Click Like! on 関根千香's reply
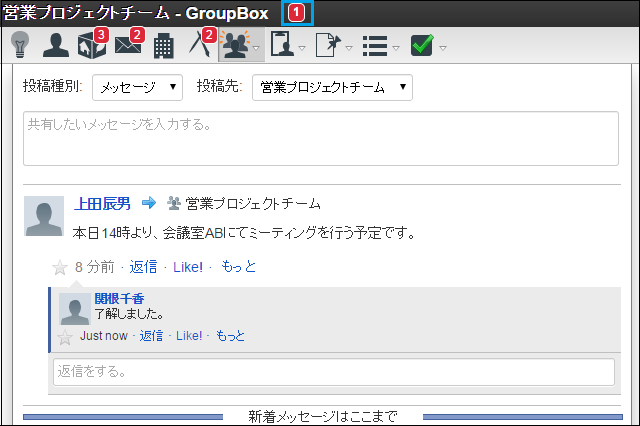This screenshot has width=640, height=426. pyautogui.click(x=189, y=336)
